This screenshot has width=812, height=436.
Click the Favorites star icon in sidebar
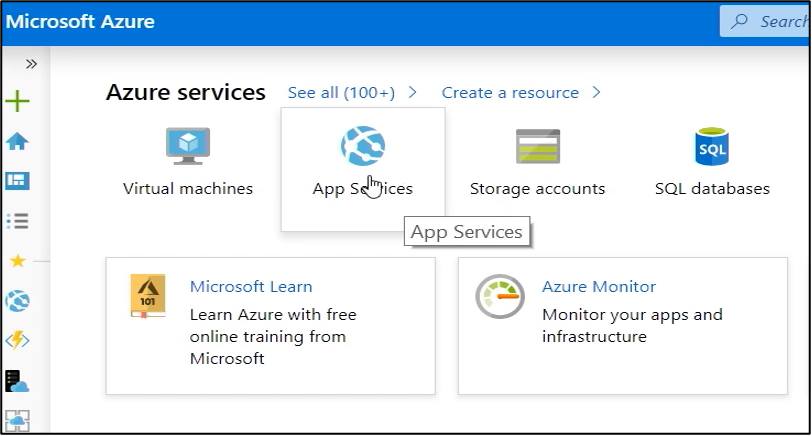click(x=17, y=261)
